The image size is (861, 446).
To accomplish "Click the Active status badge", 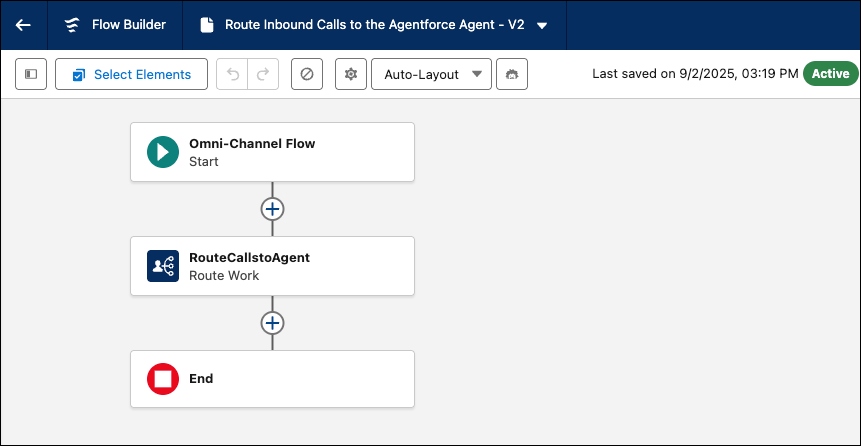I will pyautogui.click(x=830, y=74).
